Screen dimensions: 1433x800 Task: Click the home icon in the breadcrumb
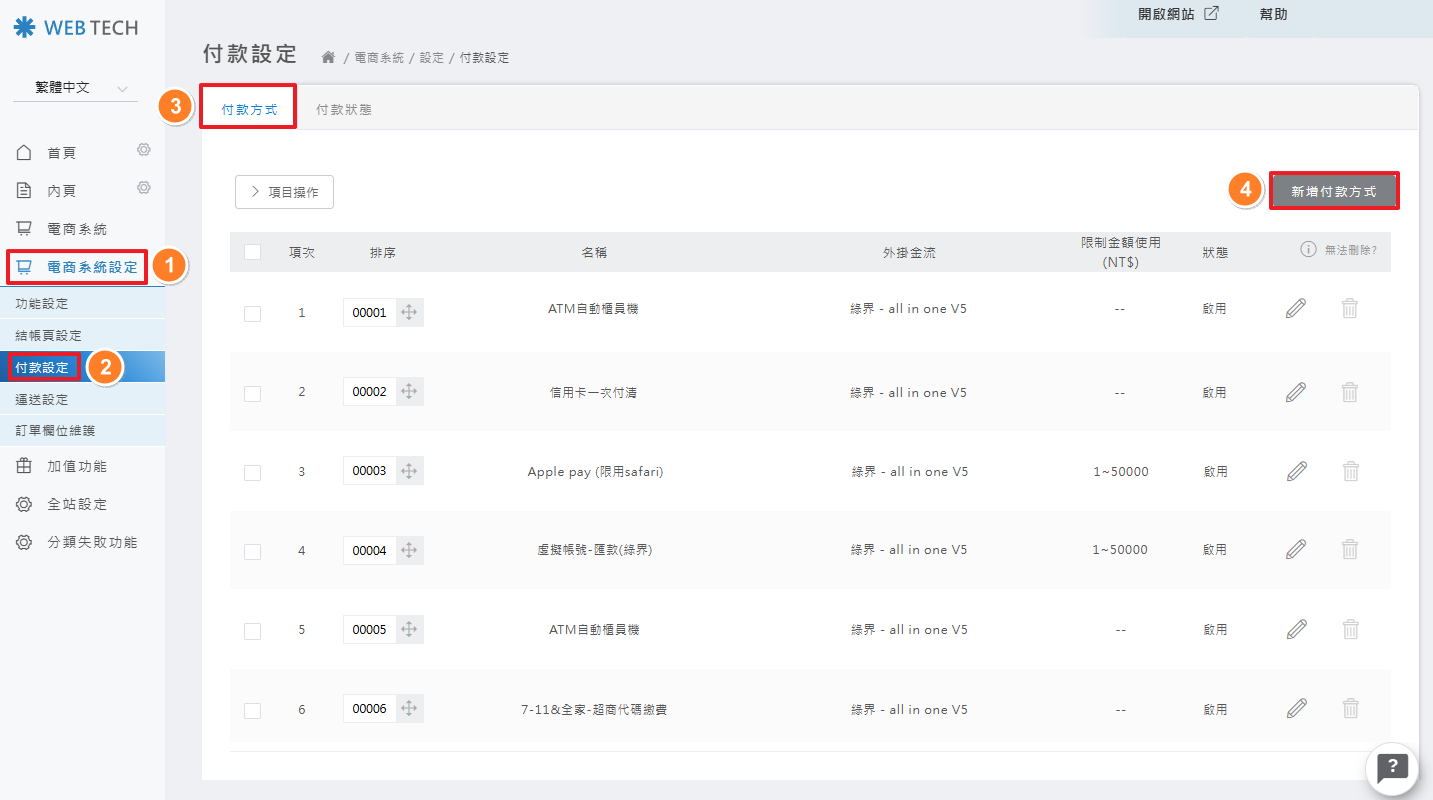click(x=328, y=58)
